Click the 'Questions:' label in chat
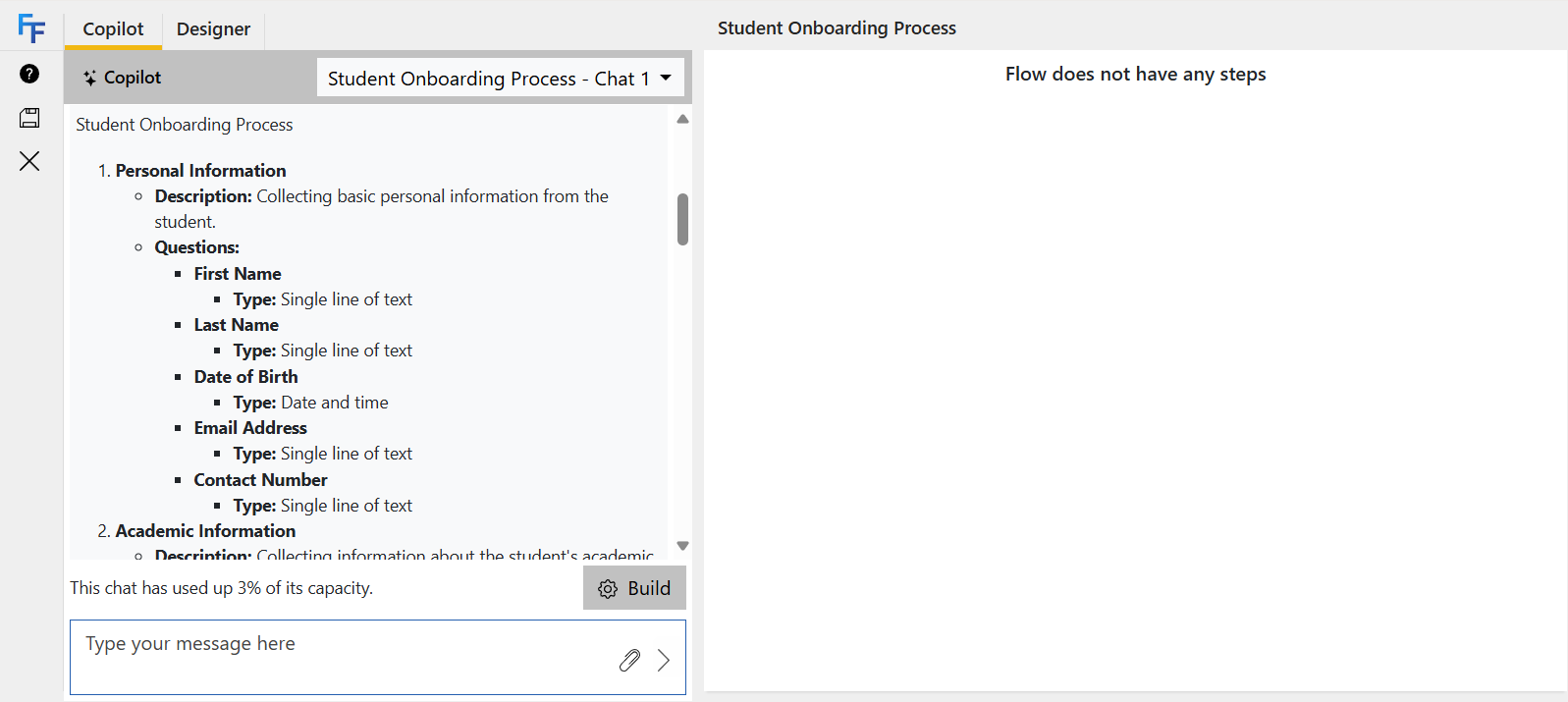Image resolution: width=1568 pixels, height=702 pixels. (x=196, y=247)
